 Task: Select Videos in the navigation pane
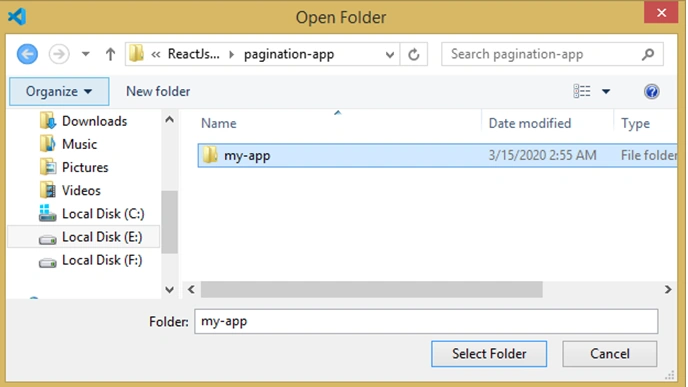click(x=81, y=191)
